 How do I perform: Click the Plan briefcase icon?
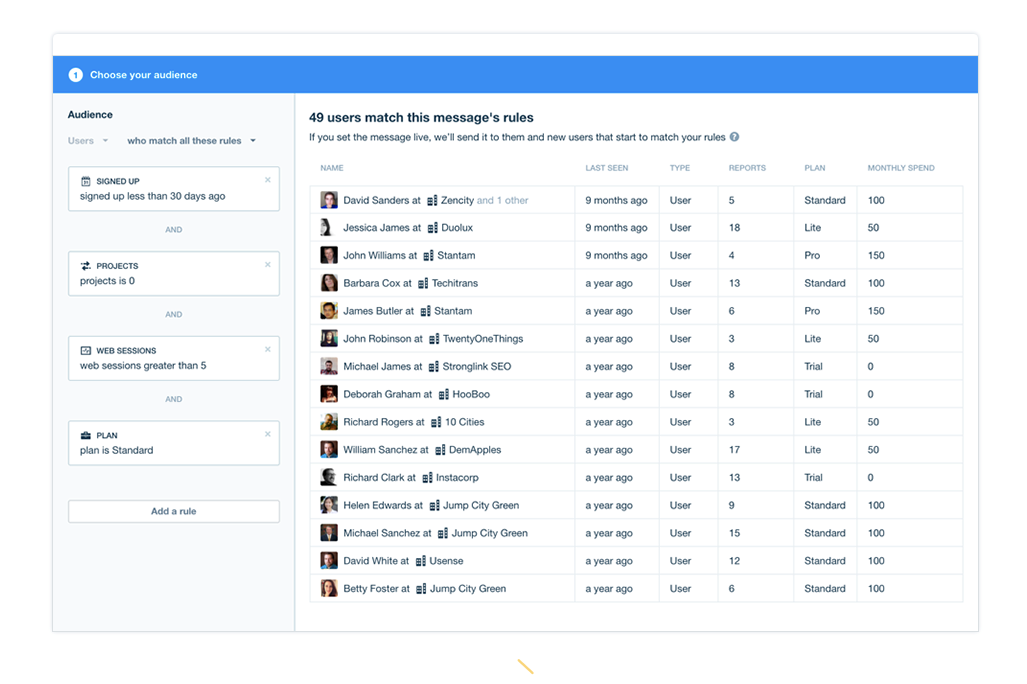pyautogui.click(x=86, y=436)
